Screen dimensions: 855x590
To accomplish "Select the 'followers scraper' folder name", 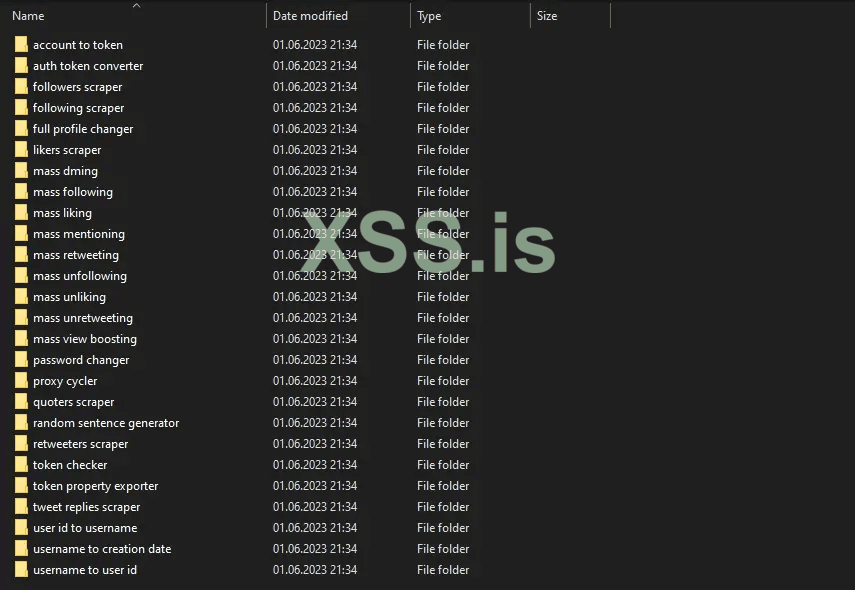I will coord(77,87).
